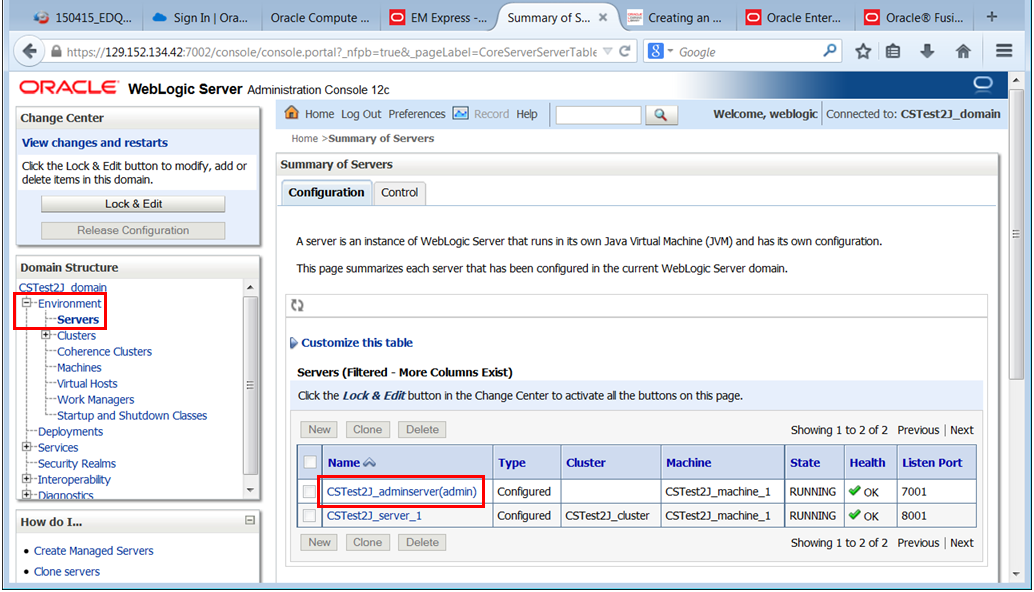Open Preferences in console toolbar
The width and height of the screenshot is (1034, 592).
pos(417,114)
